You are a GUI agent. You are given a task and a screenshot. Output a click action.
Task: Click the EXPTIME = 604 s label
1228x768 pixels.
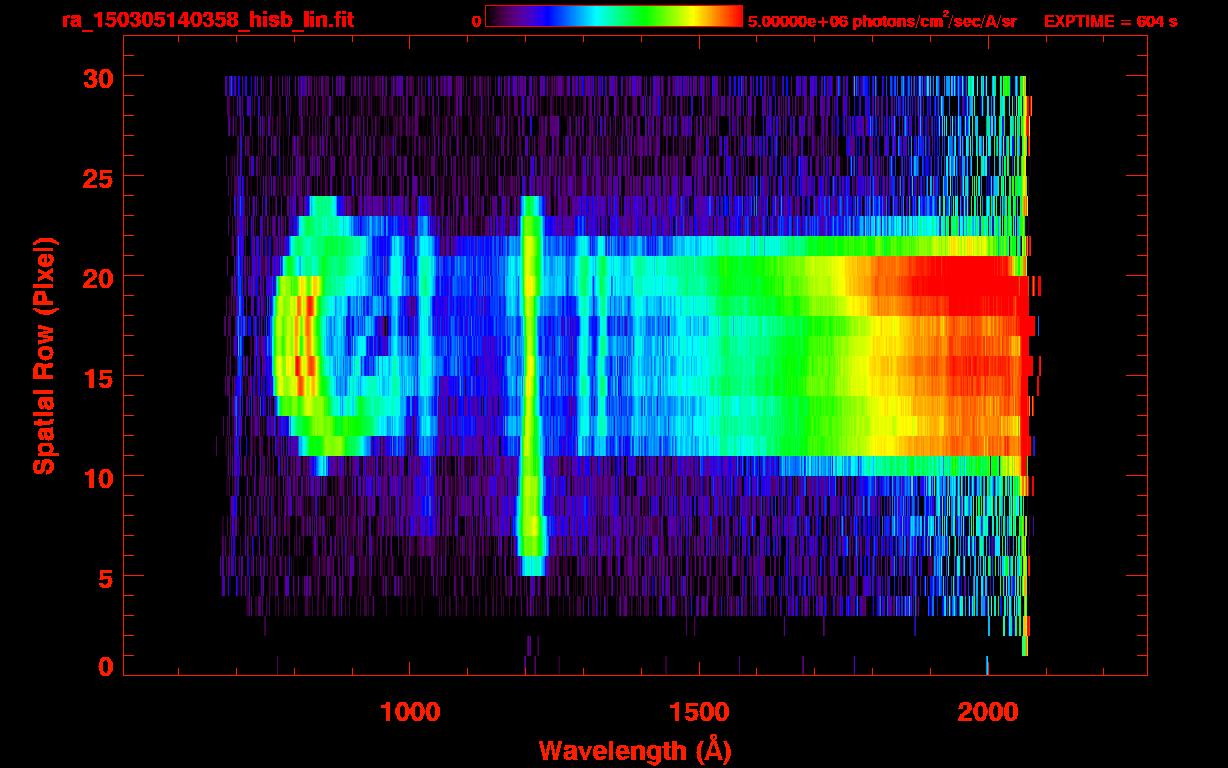1110,21
